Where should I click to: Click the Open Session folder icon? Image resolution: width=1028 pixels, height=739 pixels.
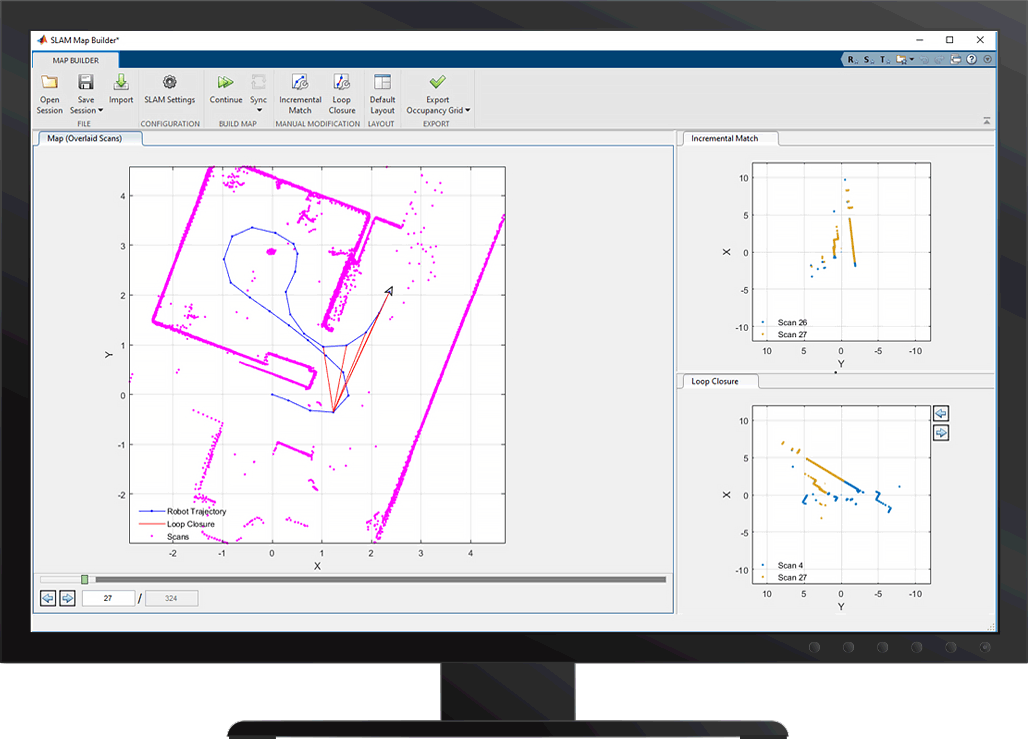(49, 83)
